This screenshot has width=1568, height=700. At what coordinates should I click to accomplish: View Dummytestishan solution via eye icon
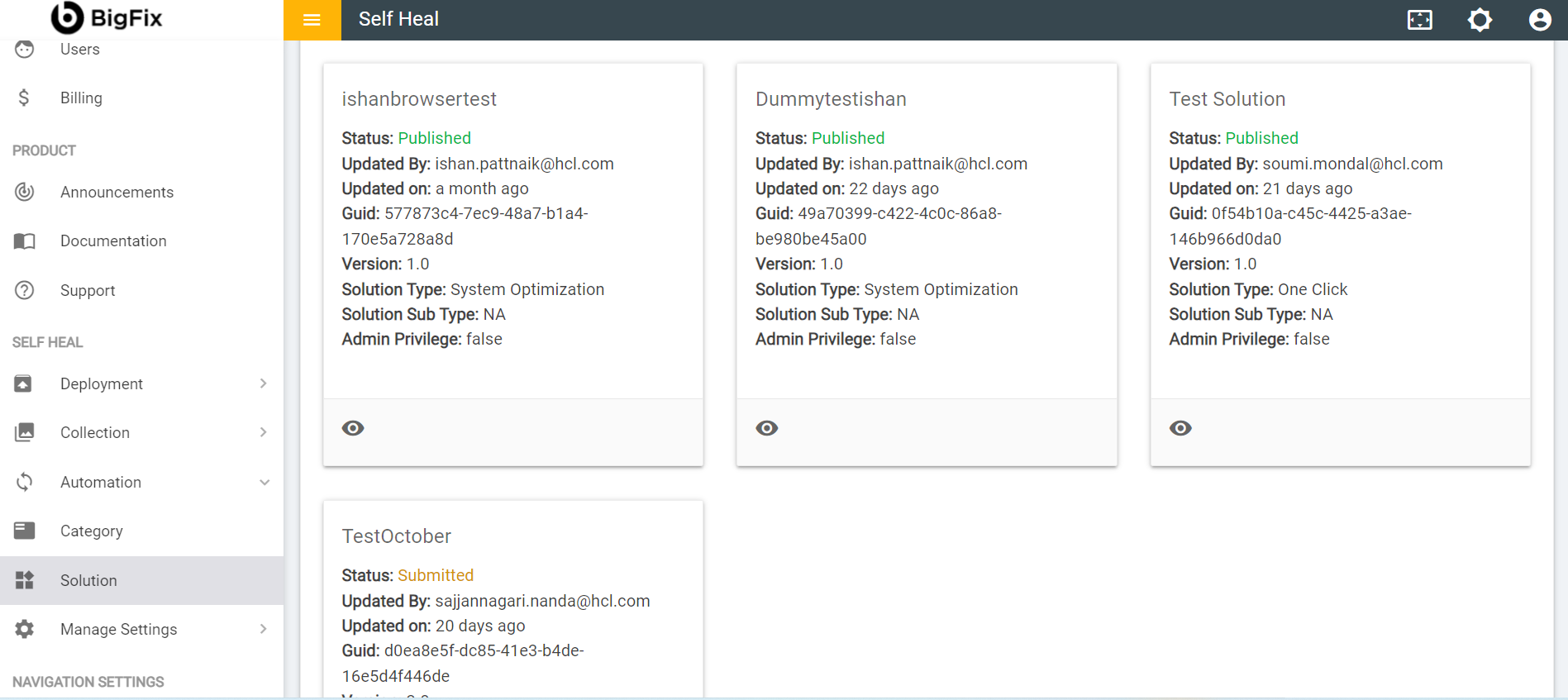click(x=766, y=428)
